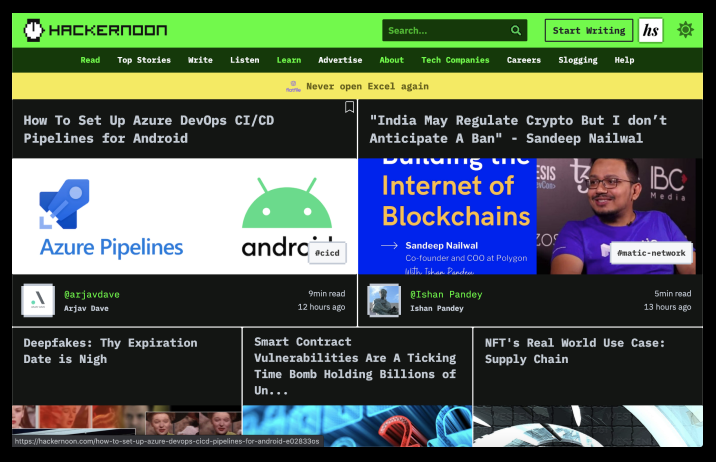
Task: Click the '12 hours ago' timestamp
Action: tap(321, 307)
